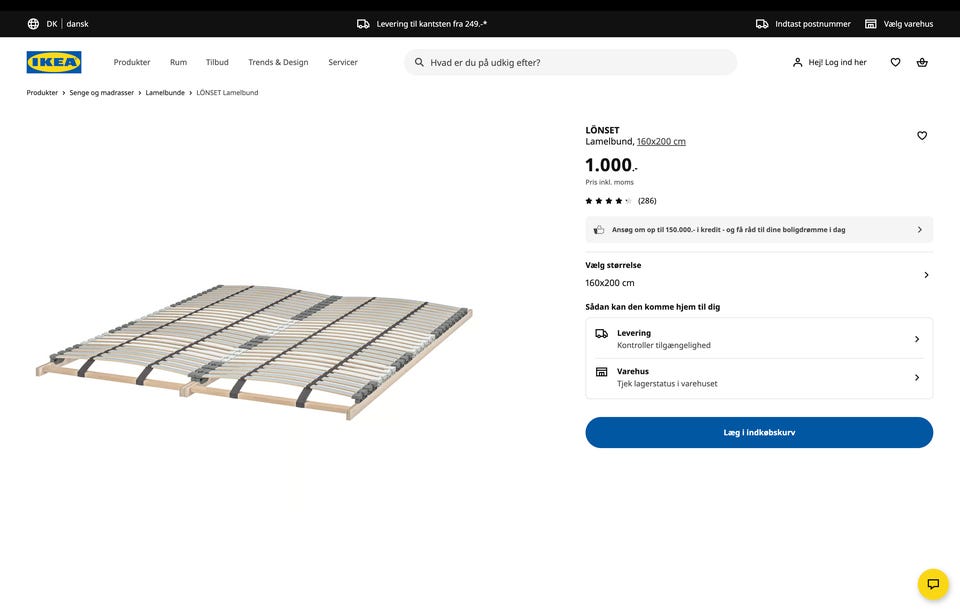Image resolution: width=960 pixels, height=611 pixels.
Task: Click the credit hand icon in banner
Action: click(599, 230)
